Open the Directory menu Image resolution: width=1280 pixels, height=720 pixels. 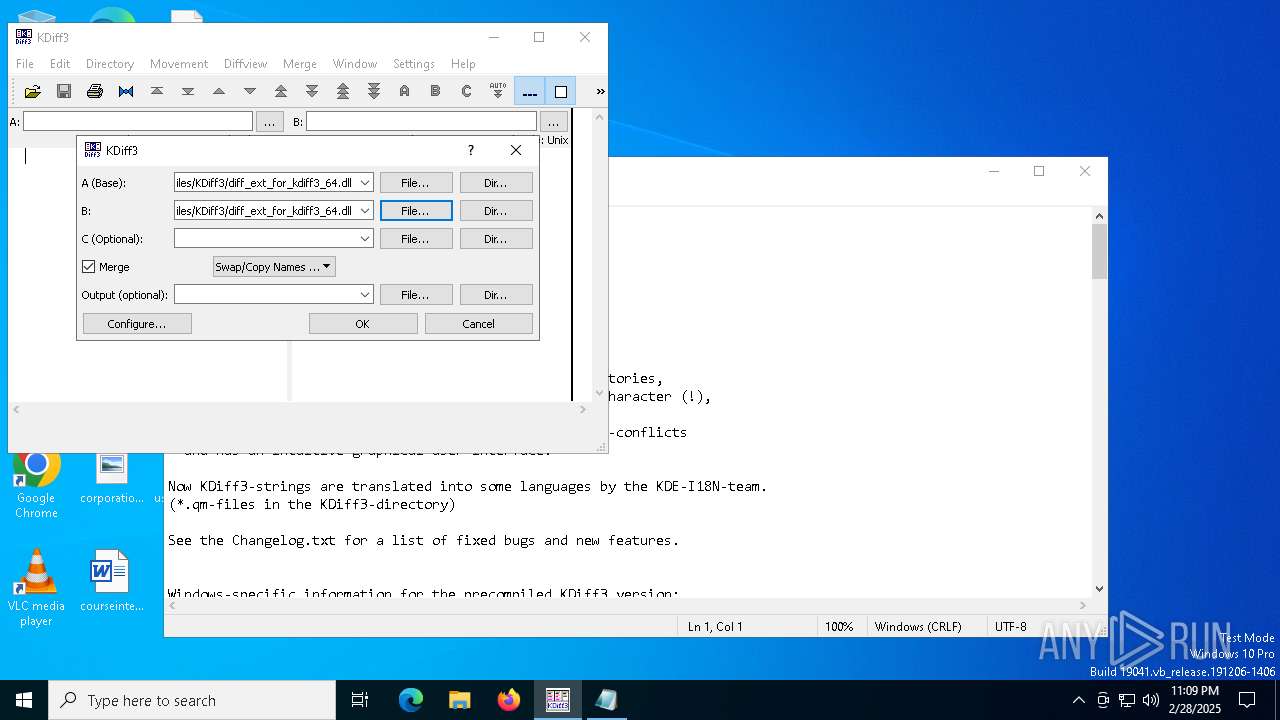point(110,64)
